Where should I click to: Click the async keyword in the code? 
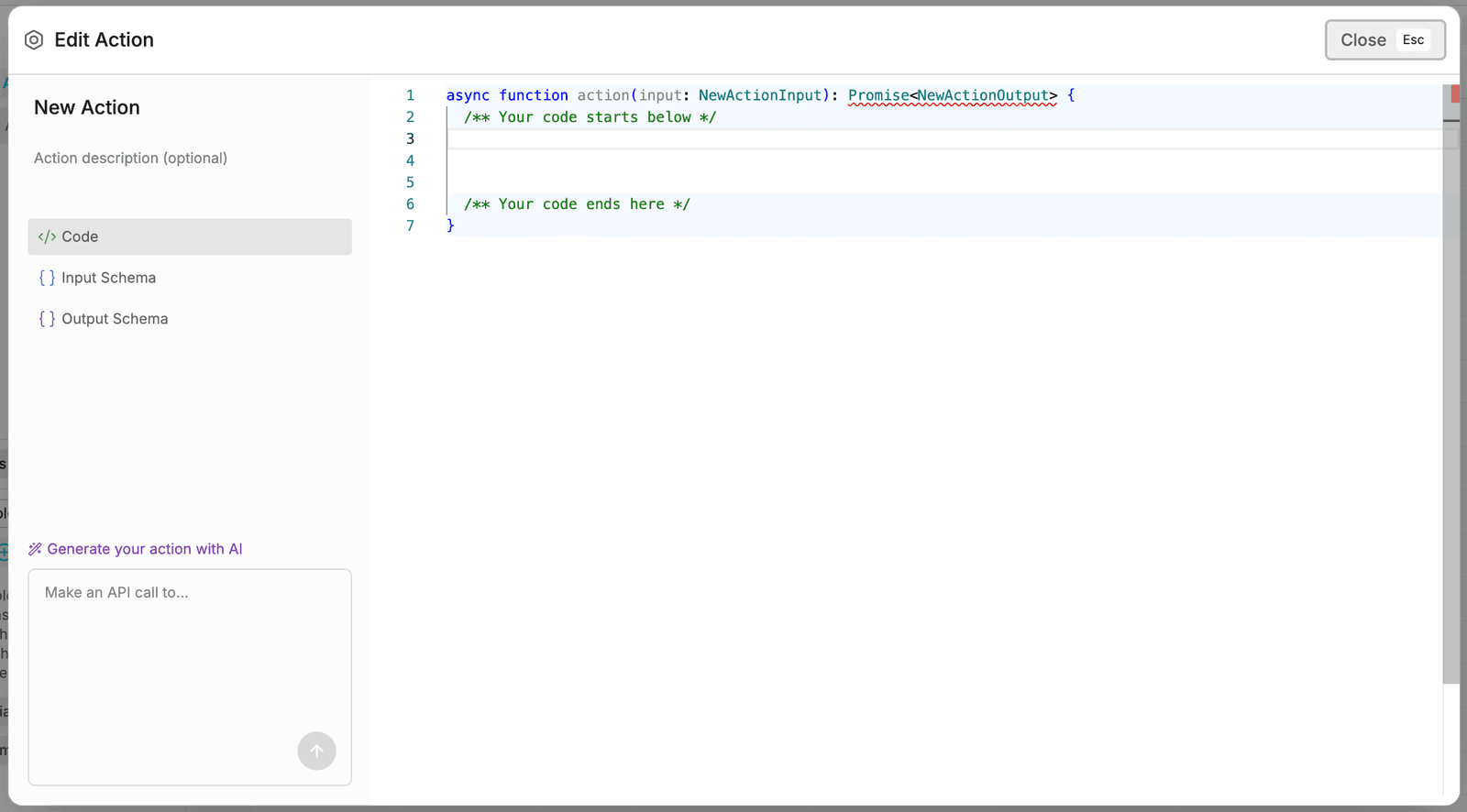[468, 95]
